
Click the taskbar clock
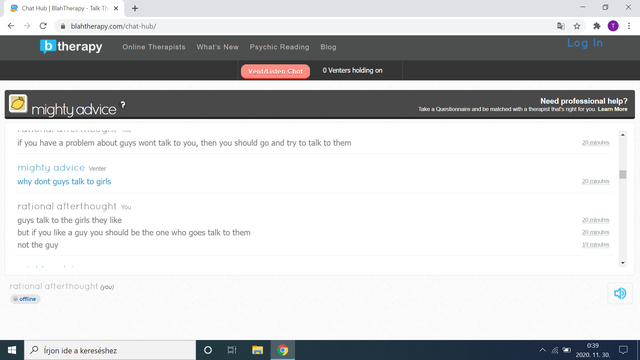click(593, 350)
